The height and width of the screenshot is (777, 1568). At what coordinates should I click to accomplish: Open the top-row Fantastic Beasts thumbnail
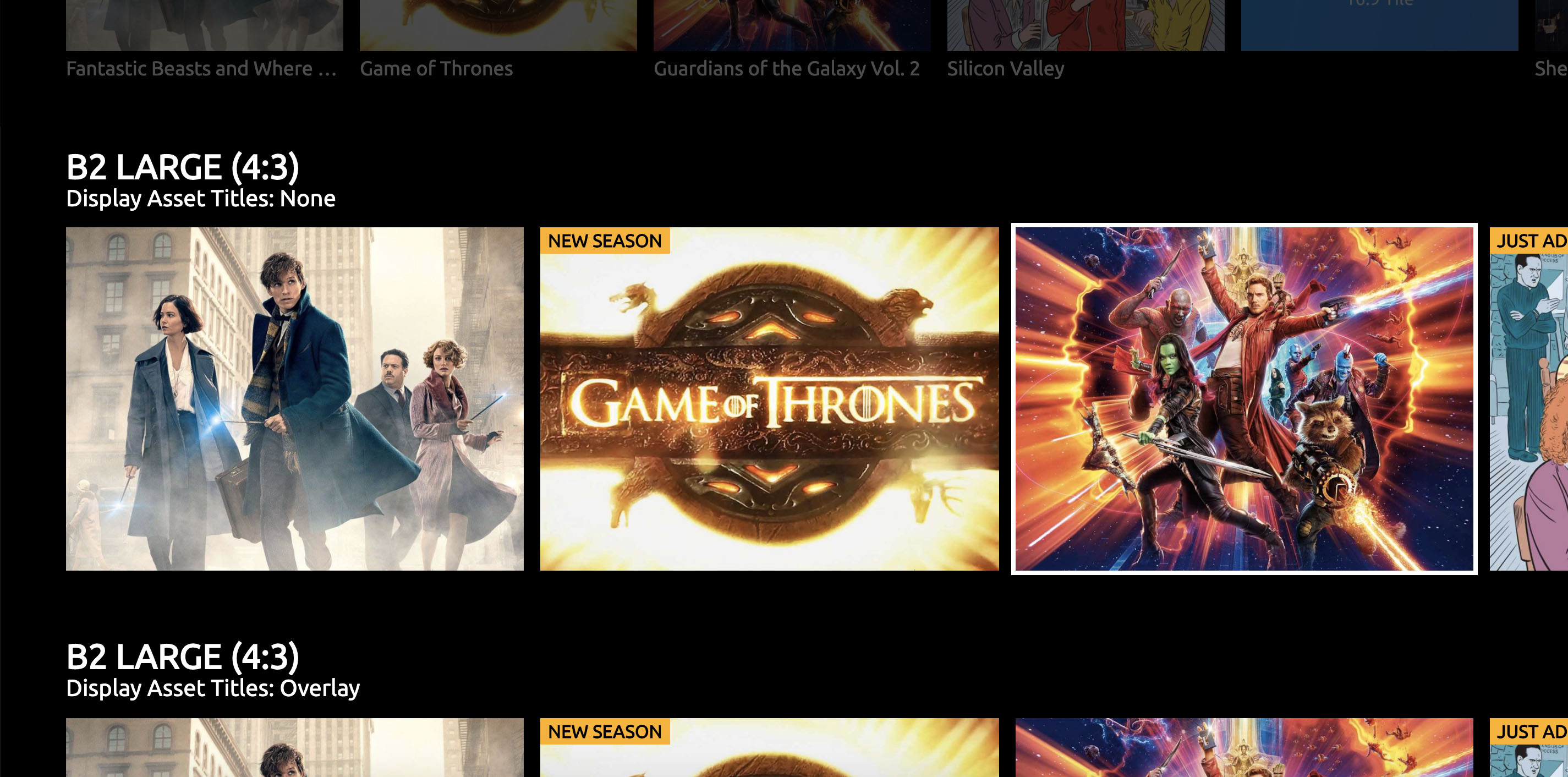[x=205, y=25]
